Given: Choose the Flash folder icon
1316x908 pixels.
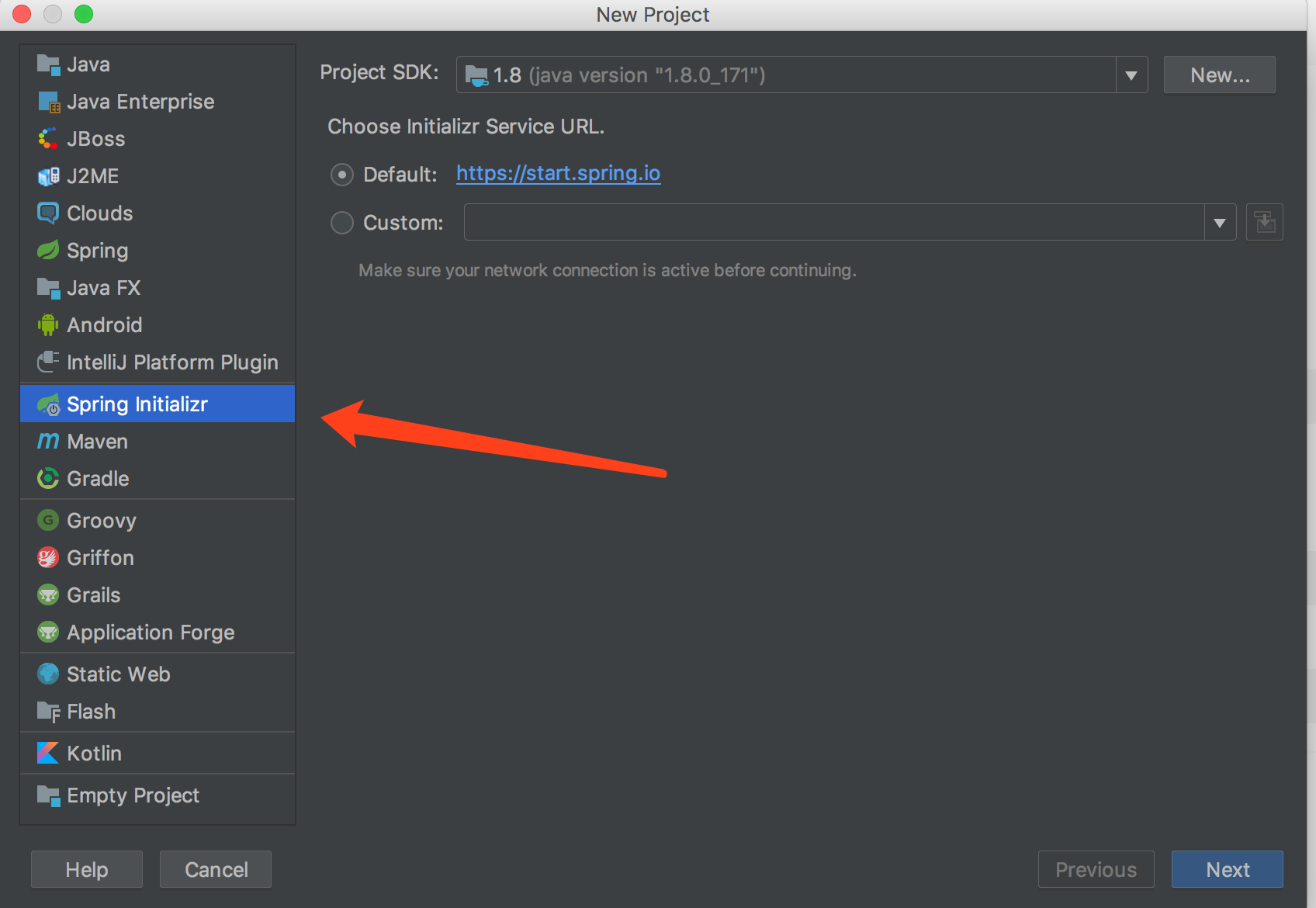Looking at the screenshot, I should tap(48, 712).
